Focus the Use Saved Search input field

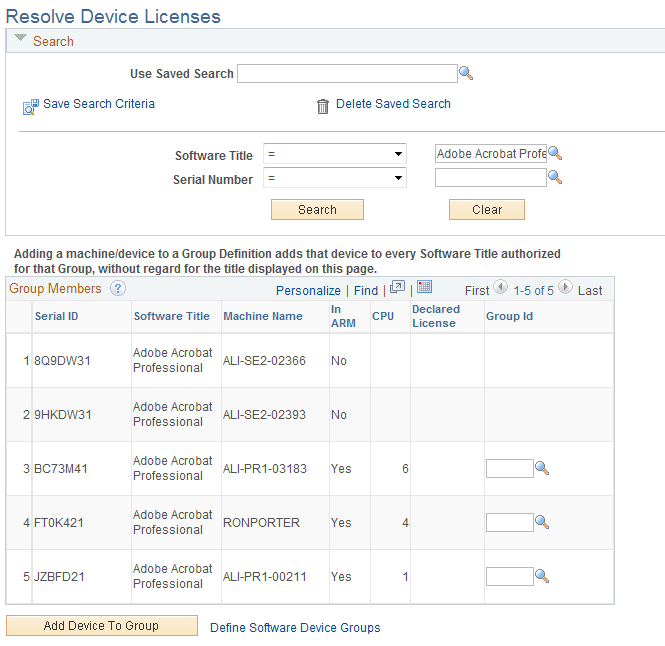347,73
